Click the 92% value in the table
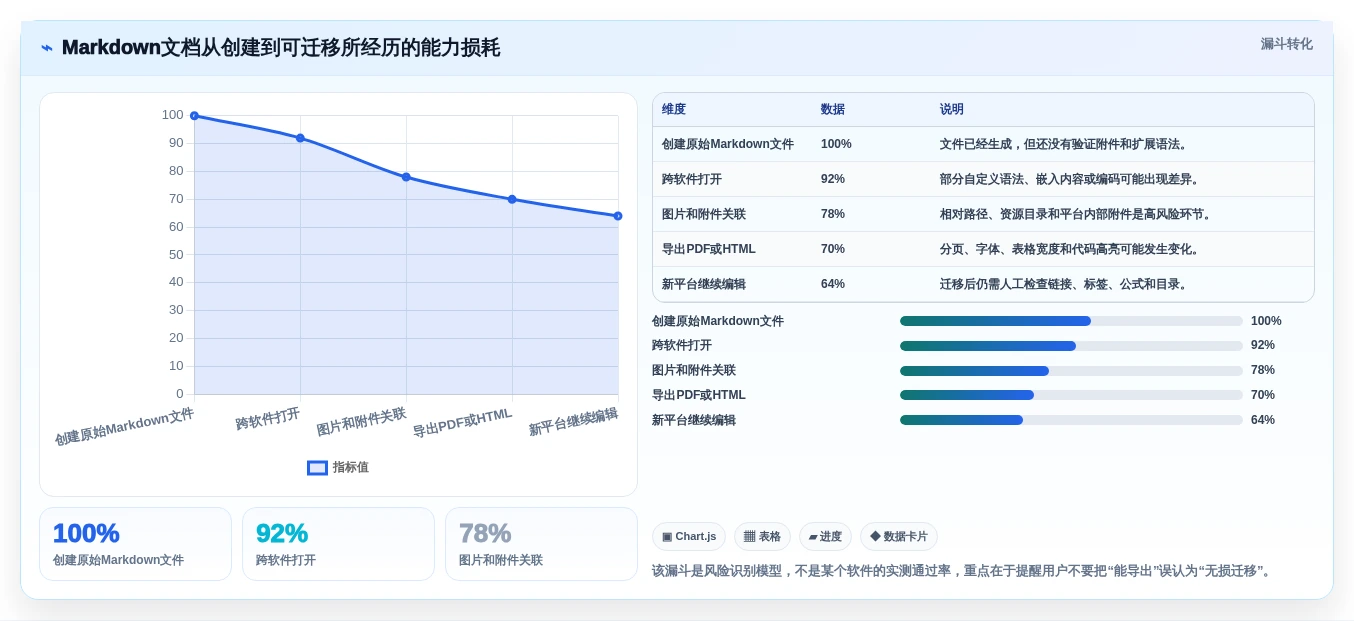Viewport: 1354px width, 621px height. point(833,179)
